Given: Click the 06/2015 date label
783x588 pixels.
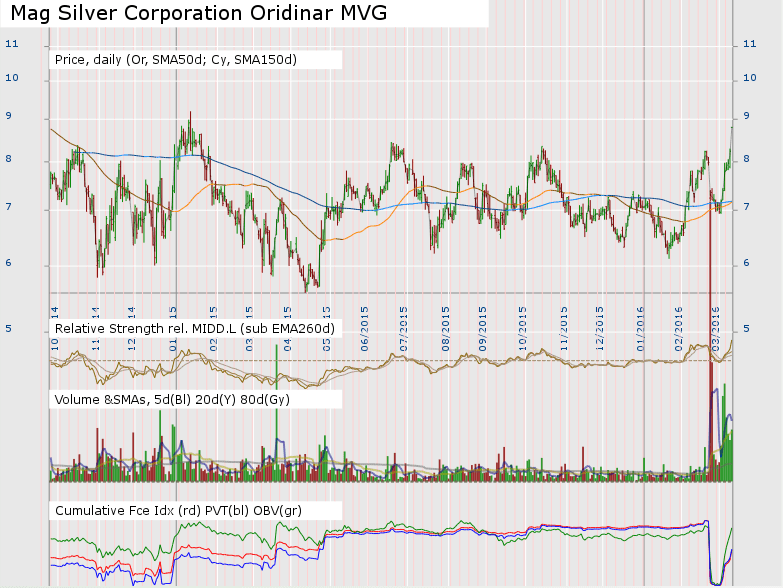Looking at the screenshot, I should pos(364,329).
